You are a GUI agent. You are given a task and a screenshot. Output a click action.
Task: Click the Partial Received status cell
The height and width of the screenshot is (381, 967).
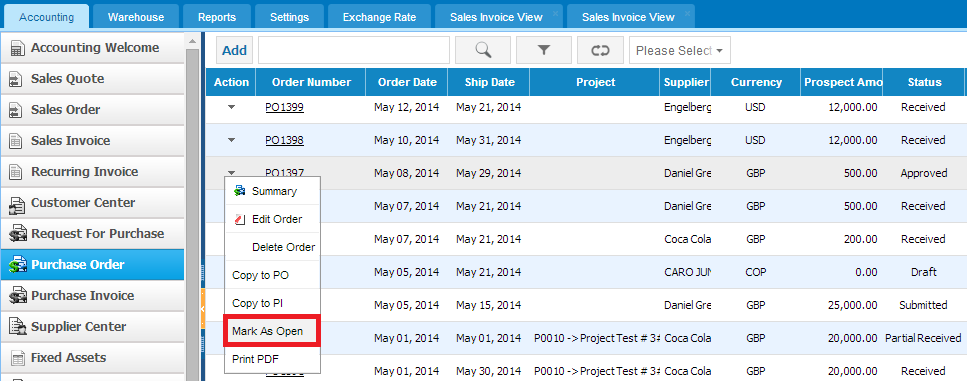pos(923,338)
